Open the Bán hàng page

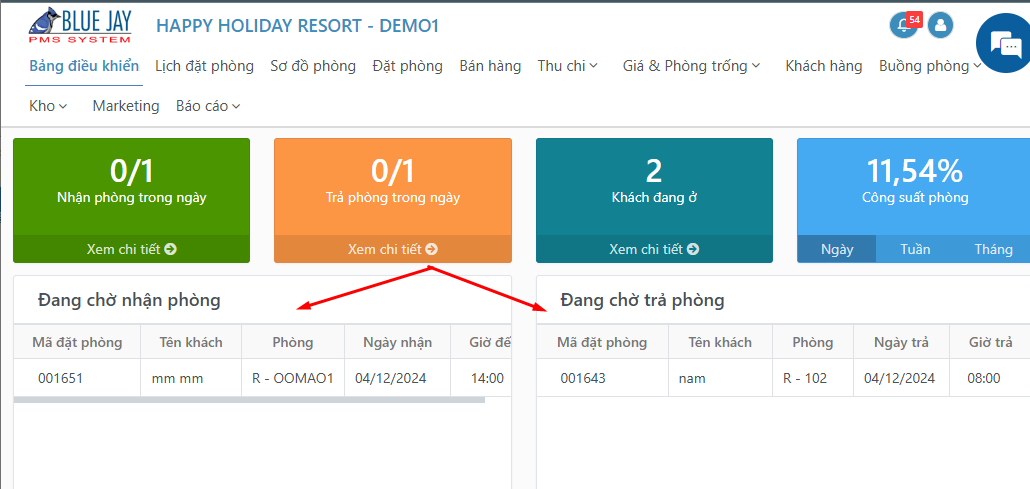click(490, 66)
